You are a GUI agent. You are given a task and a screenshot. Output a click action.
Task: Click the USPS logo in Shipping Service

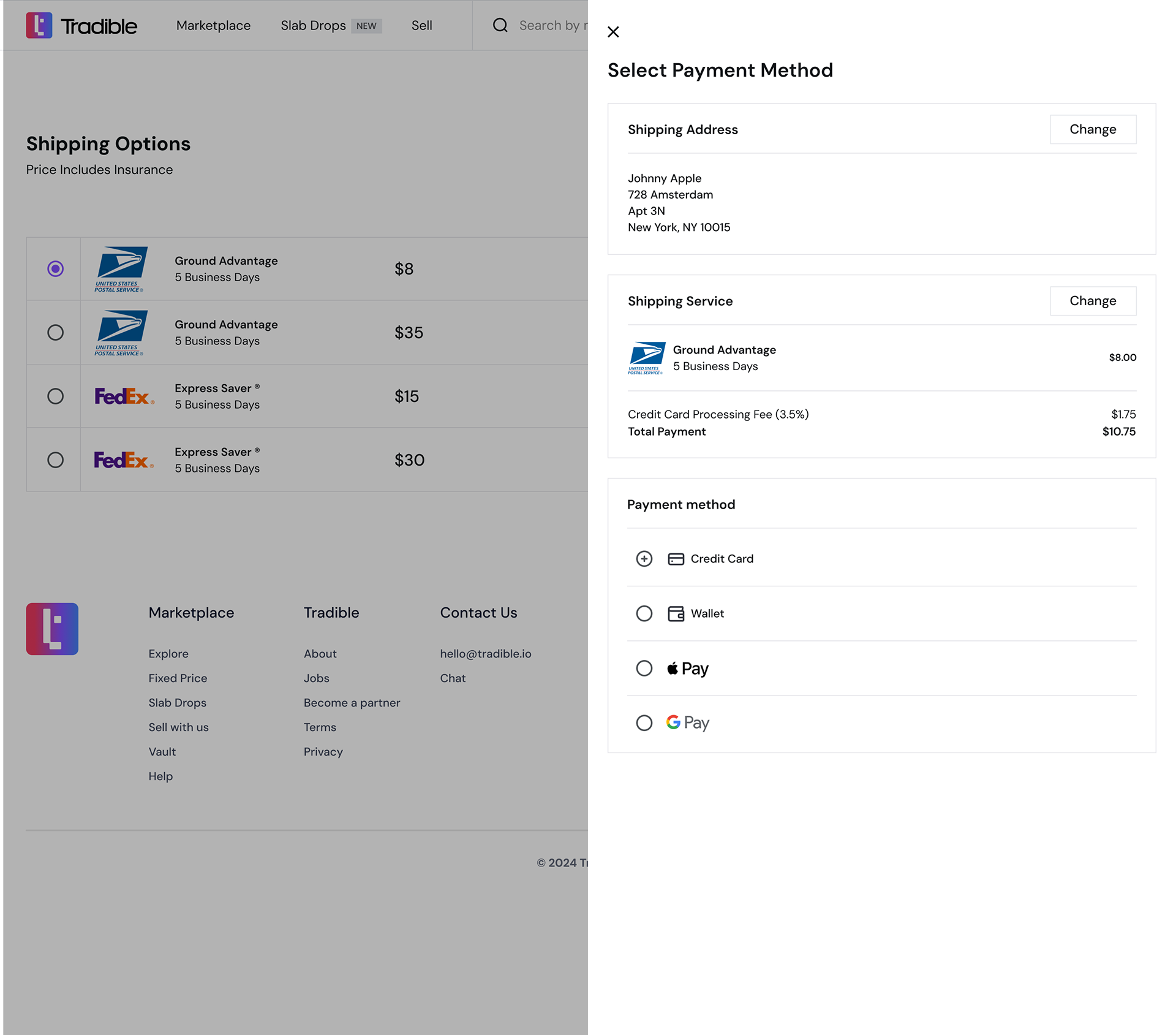click(x=646, y=358)
